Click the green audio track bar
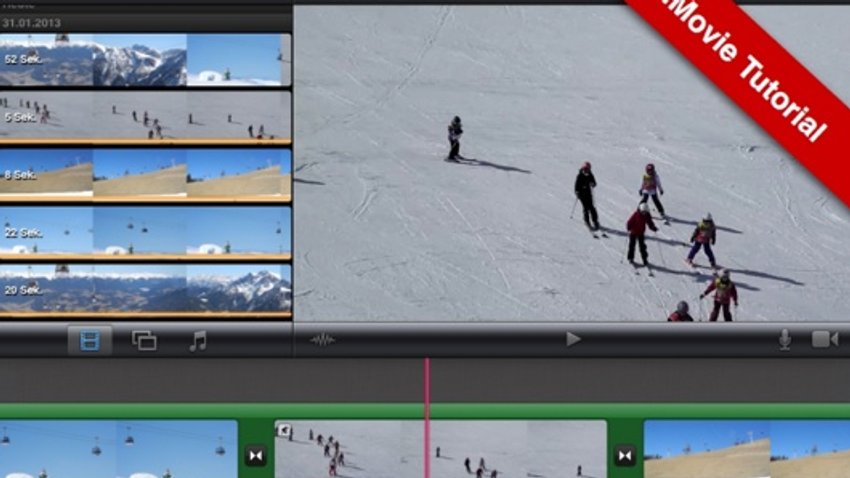850x478 pixels. pyautogui.click(x=425, y=410)
